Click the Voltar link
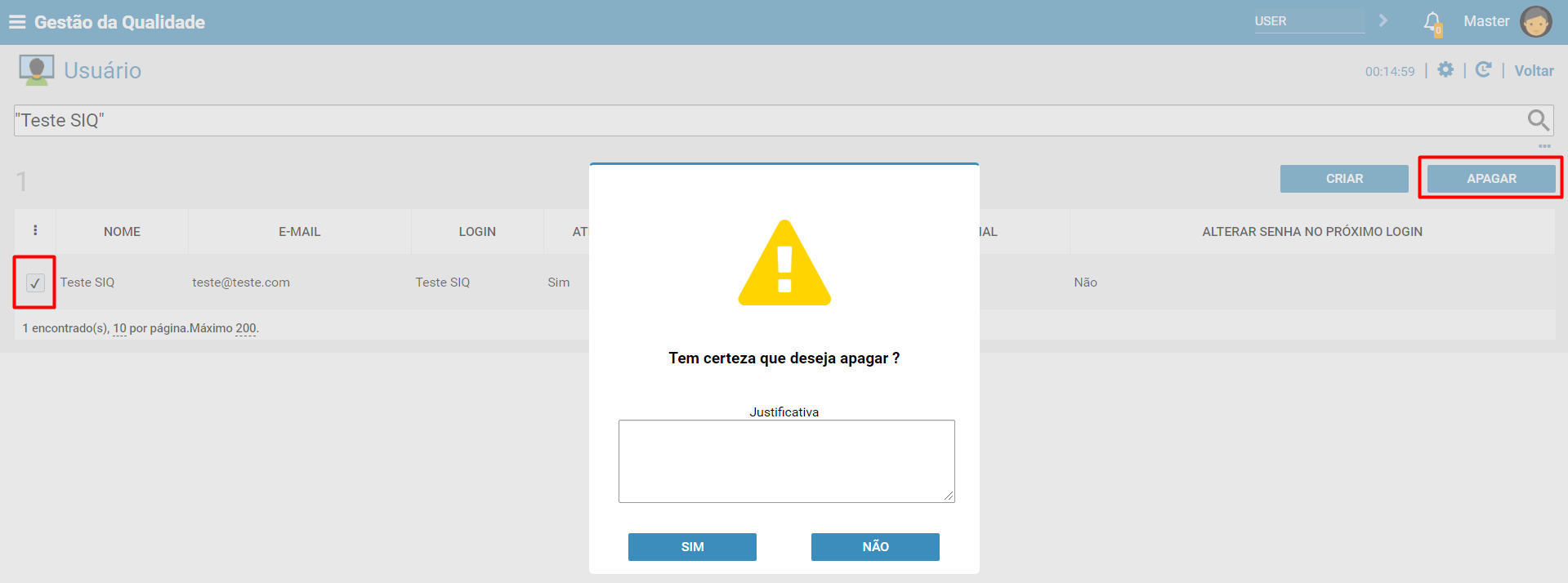 coord(1534,71)
